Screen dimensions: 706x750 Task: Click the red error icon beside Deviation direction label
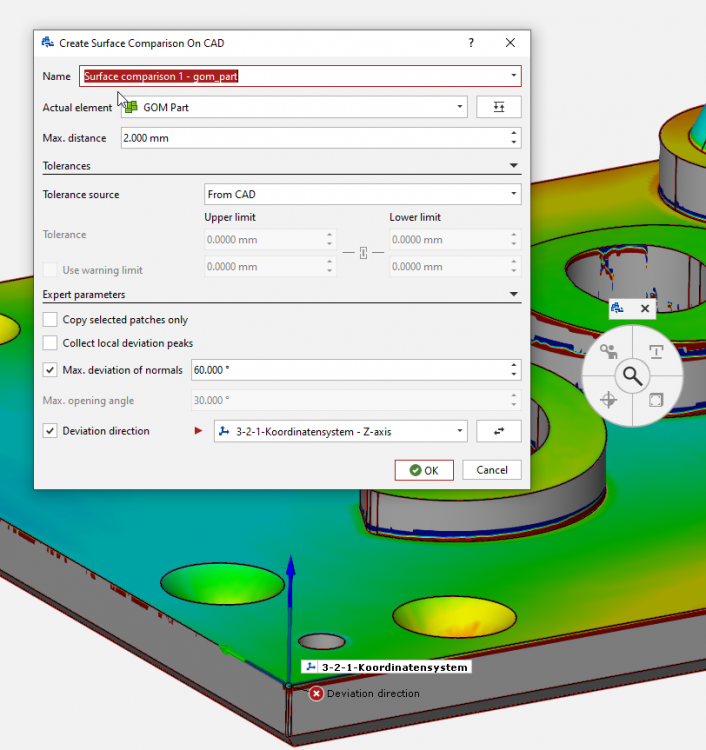[x=316, y=693]
